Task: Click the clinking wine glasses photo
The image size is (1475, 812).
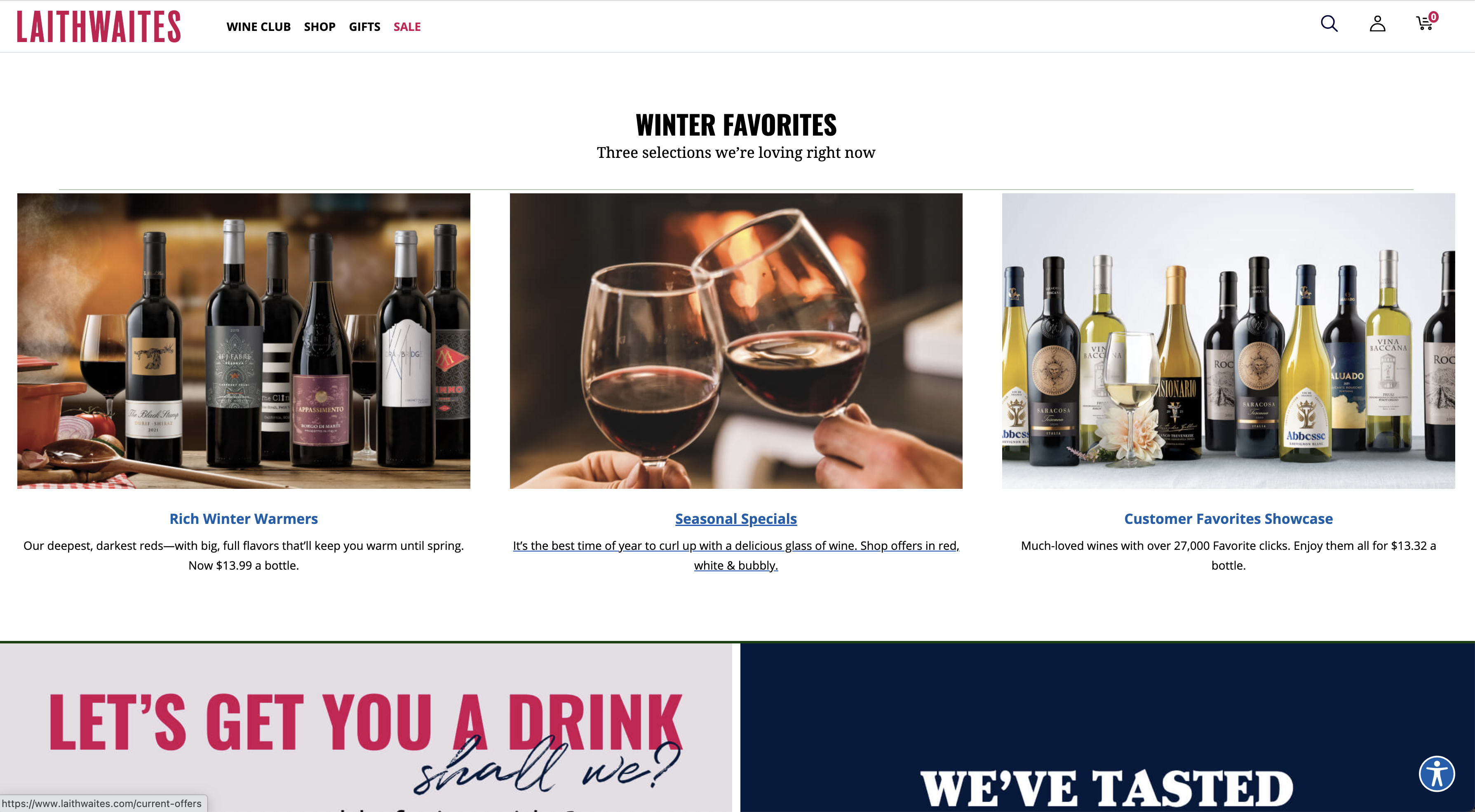Action: pyautogui.click(x=736, y=341)
